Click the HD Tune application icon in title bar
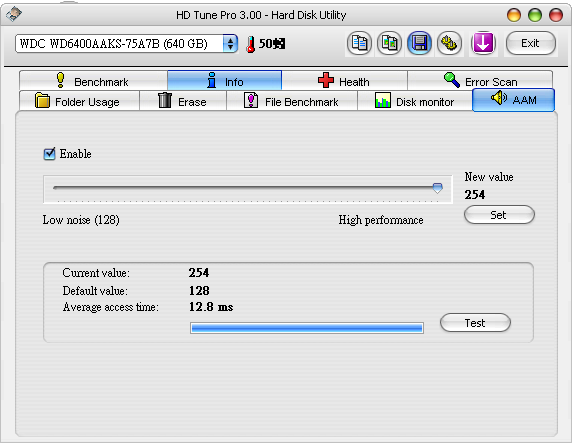The image size is (572, 443). pos(14,14)
